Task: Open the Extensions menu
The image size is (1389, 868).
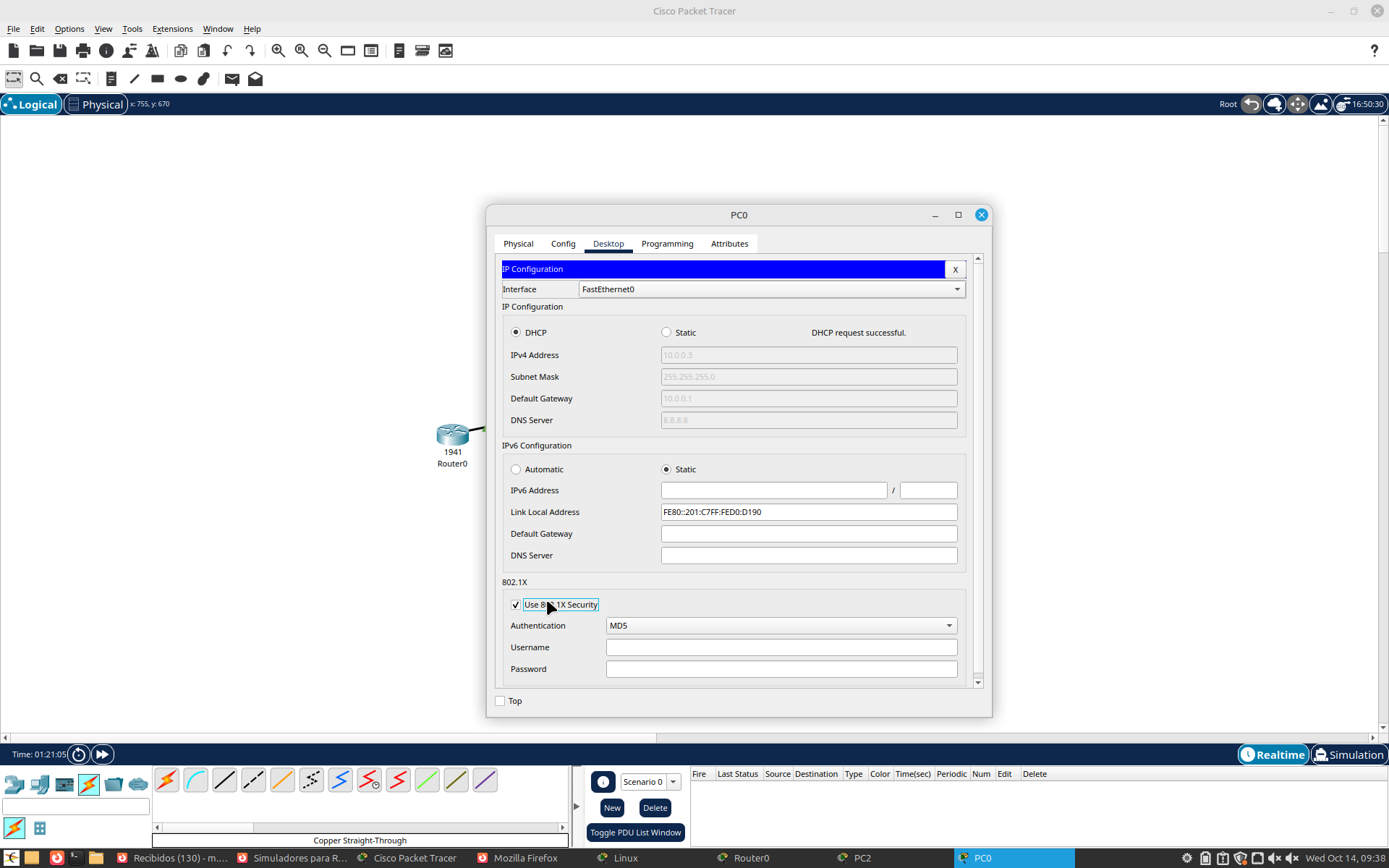Action: 172,29
